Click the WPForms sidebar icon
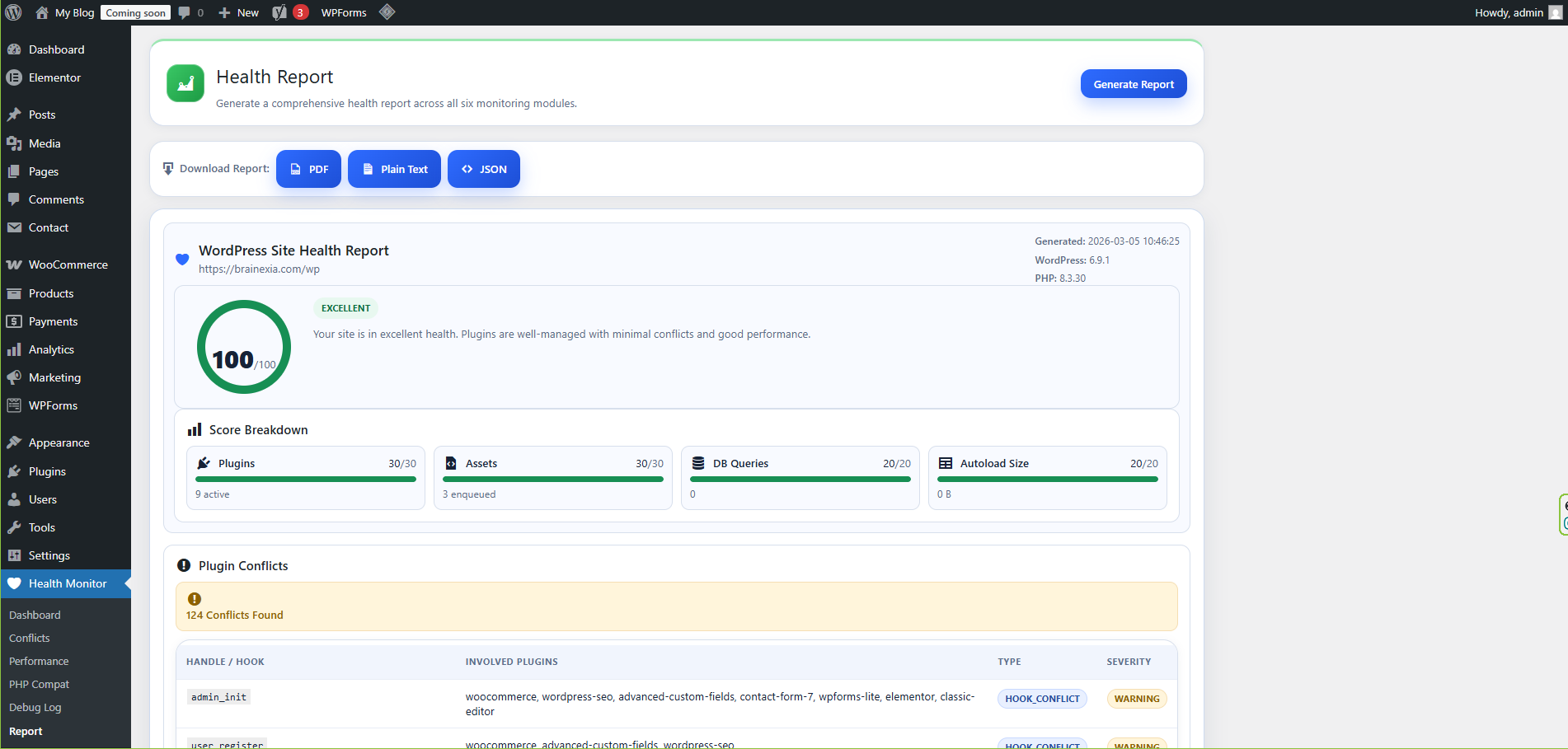 click(14, 405)
